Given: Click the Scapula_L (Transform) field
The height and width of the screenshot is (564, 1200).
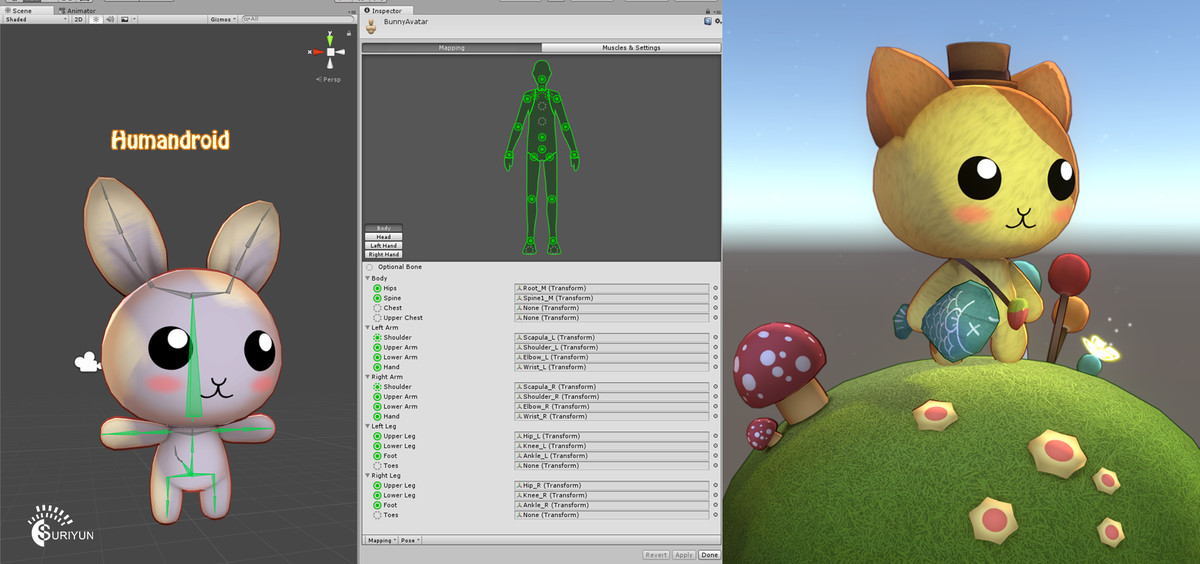Looking at the screenshot, I should pos(612,337).
